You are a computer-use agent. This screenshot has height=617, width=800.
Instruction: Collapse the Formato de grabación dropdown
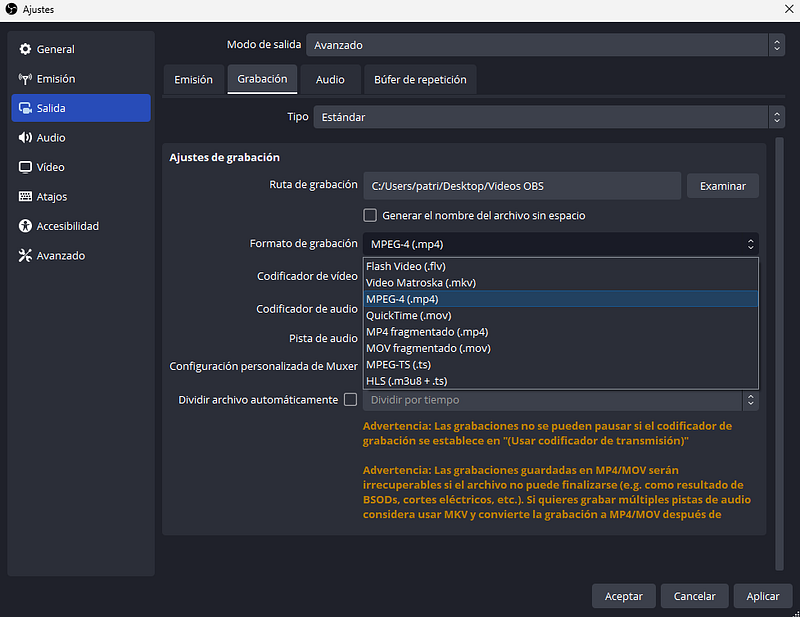click(561, 244)
